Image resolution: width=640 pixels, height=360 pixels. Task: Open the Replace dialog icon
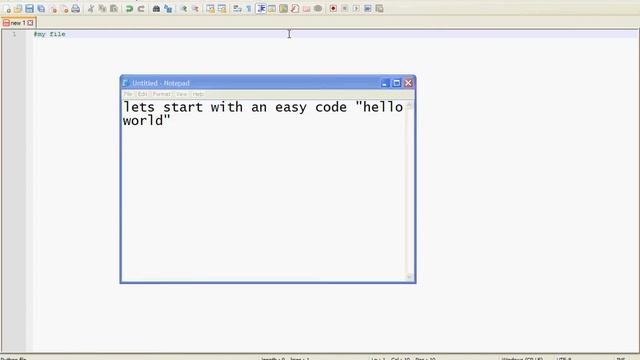click(168, 9)
